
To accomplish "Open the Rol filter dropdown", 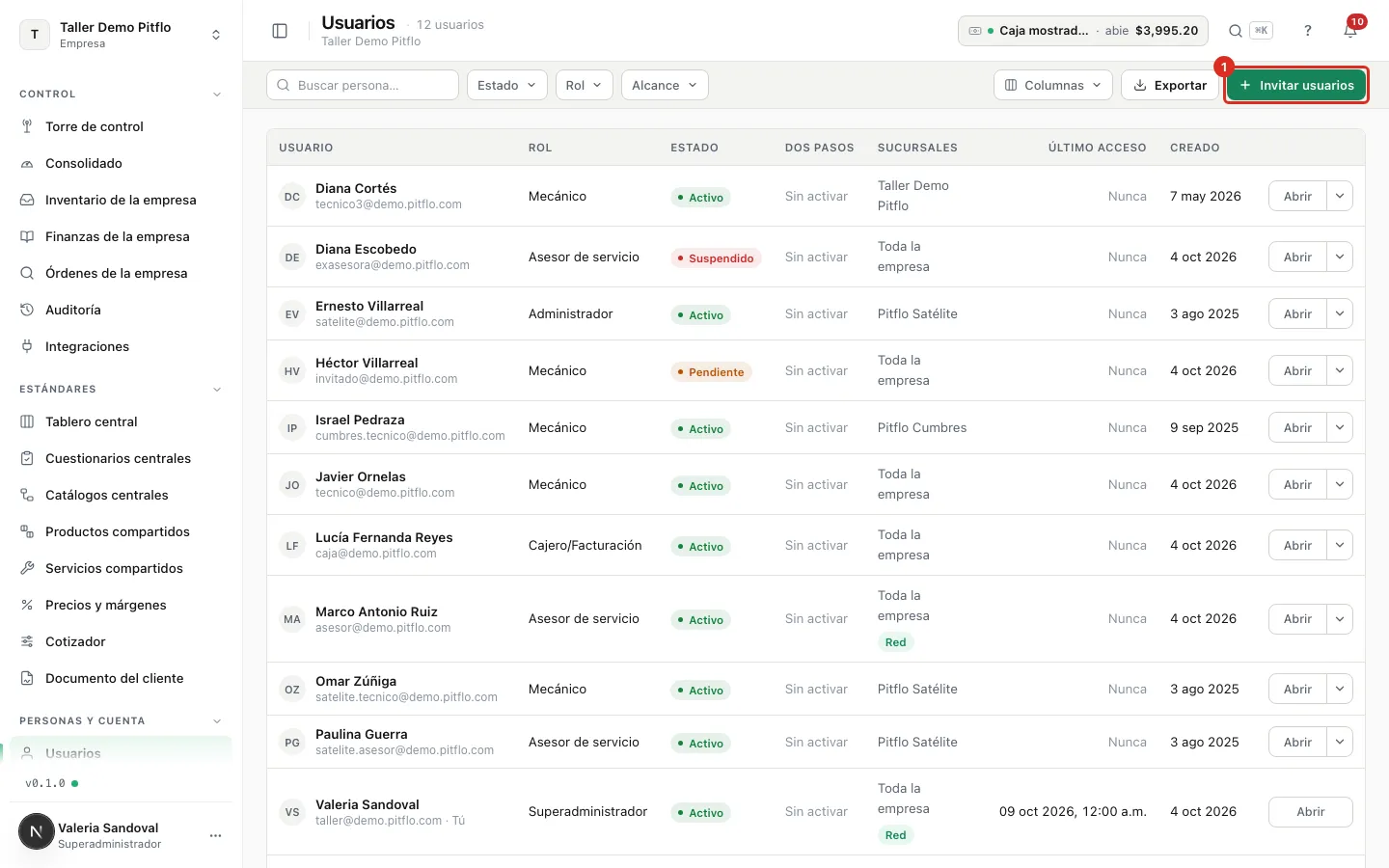I will coord(585,85).
